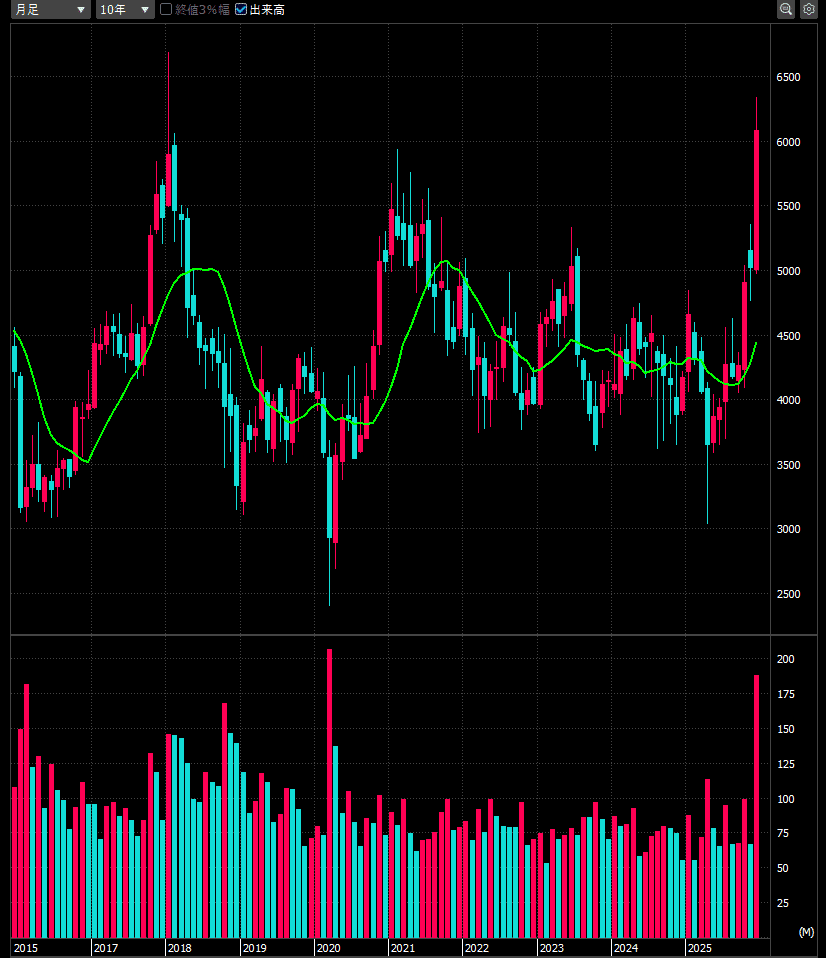
Task: Click the 5000 price axis label
Action: pos(788,271)
